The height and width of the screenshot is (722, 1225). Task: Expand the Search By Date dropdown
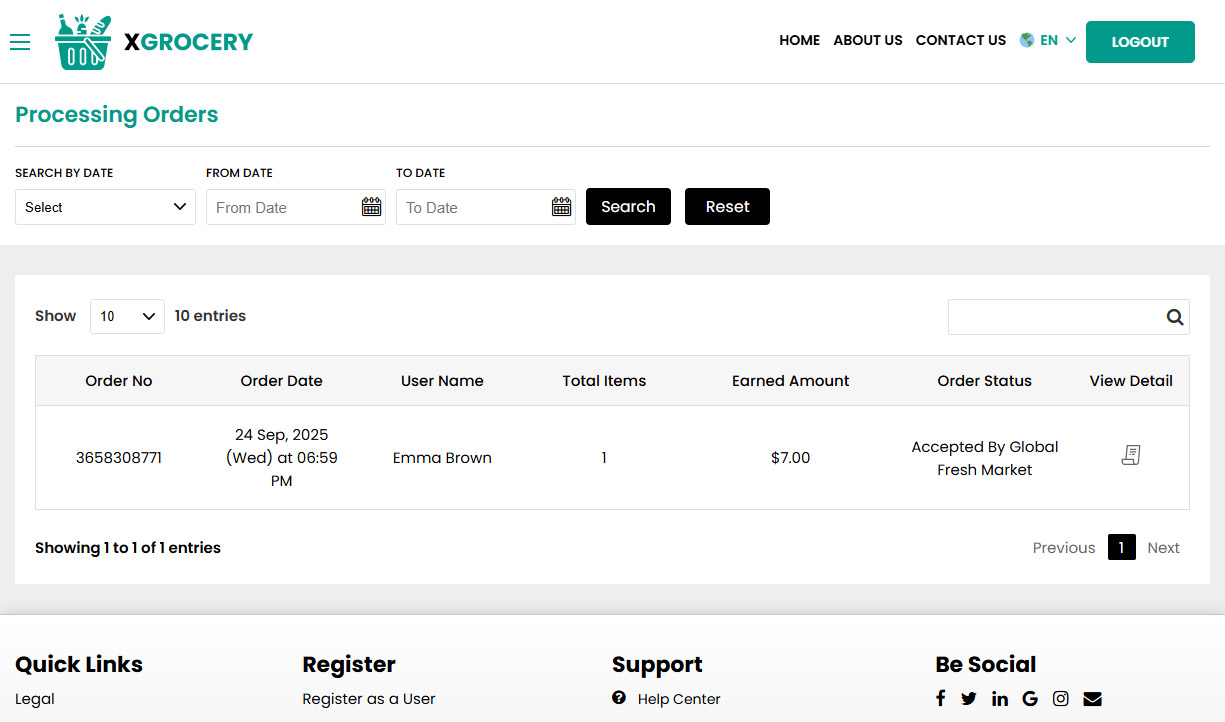click(x=105, y=207)
